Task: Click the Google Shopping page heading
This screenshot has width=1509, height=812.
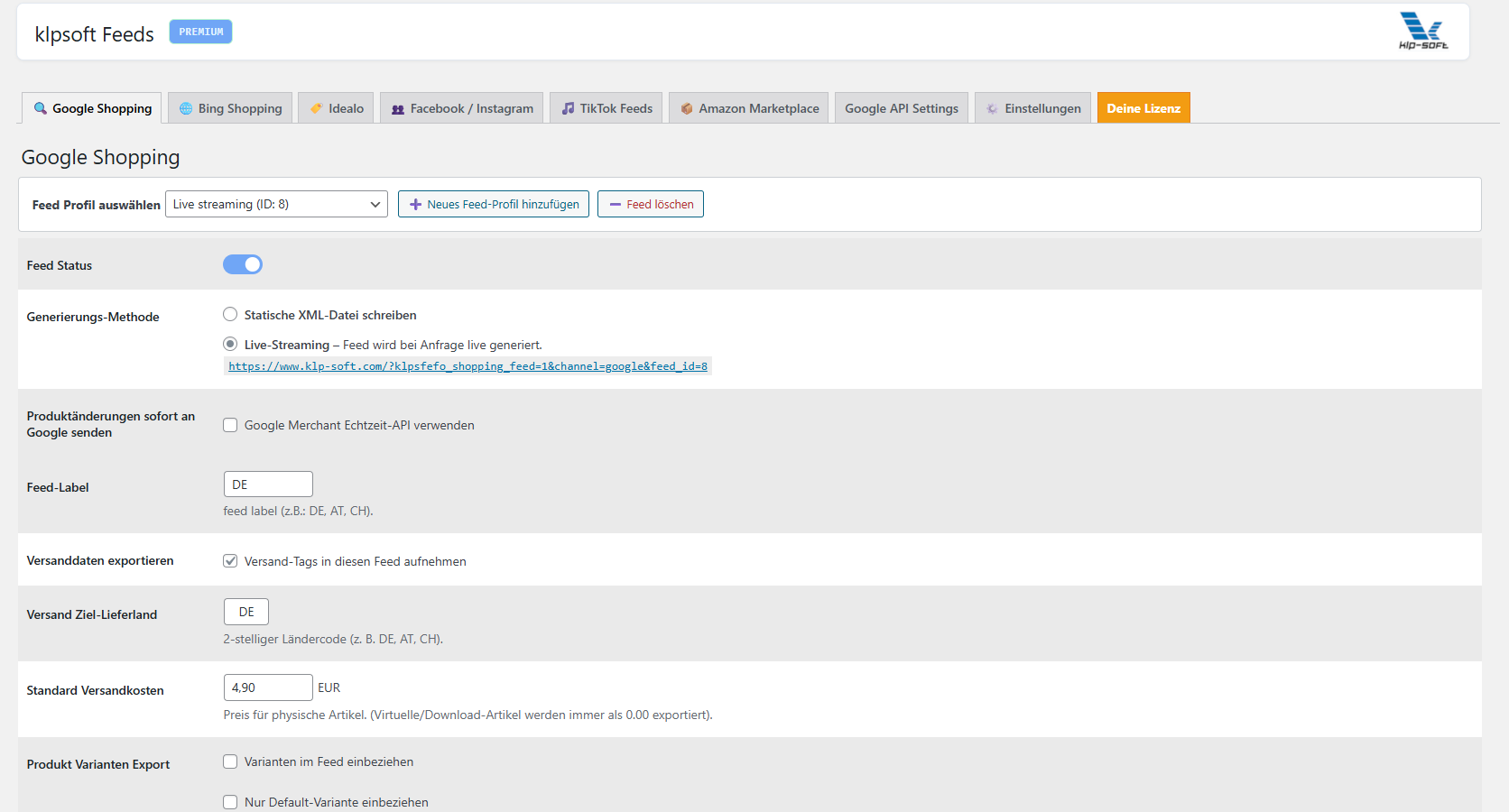Action: (100, 157)
